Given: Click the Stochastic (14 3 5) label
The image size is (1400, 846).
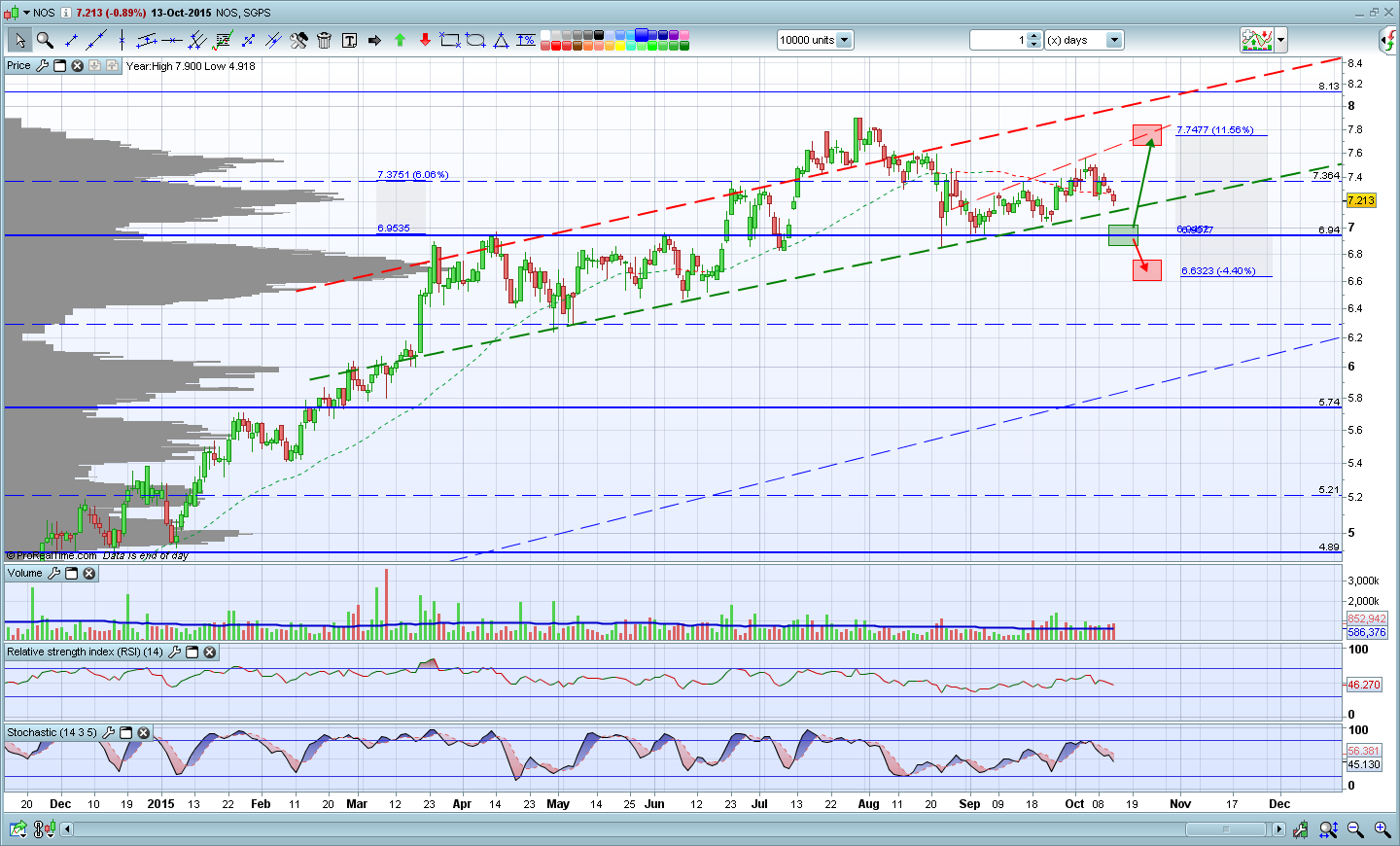Looking at the screenshot, I should 52,733.
